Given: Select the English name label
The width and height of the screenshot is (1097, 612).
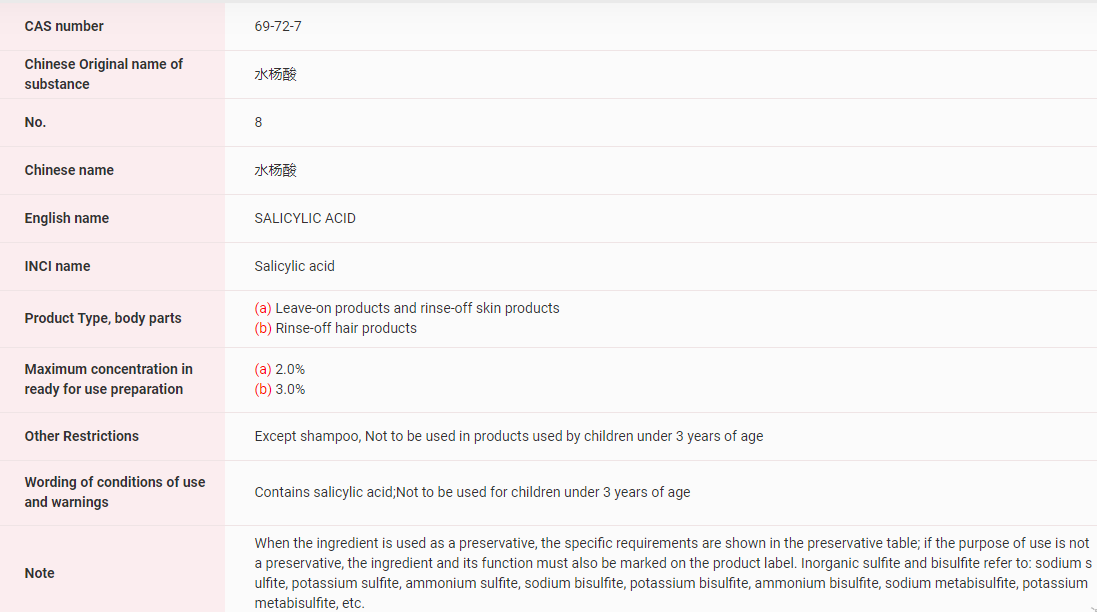Looking at the screenshot, I should pos(67,218).
